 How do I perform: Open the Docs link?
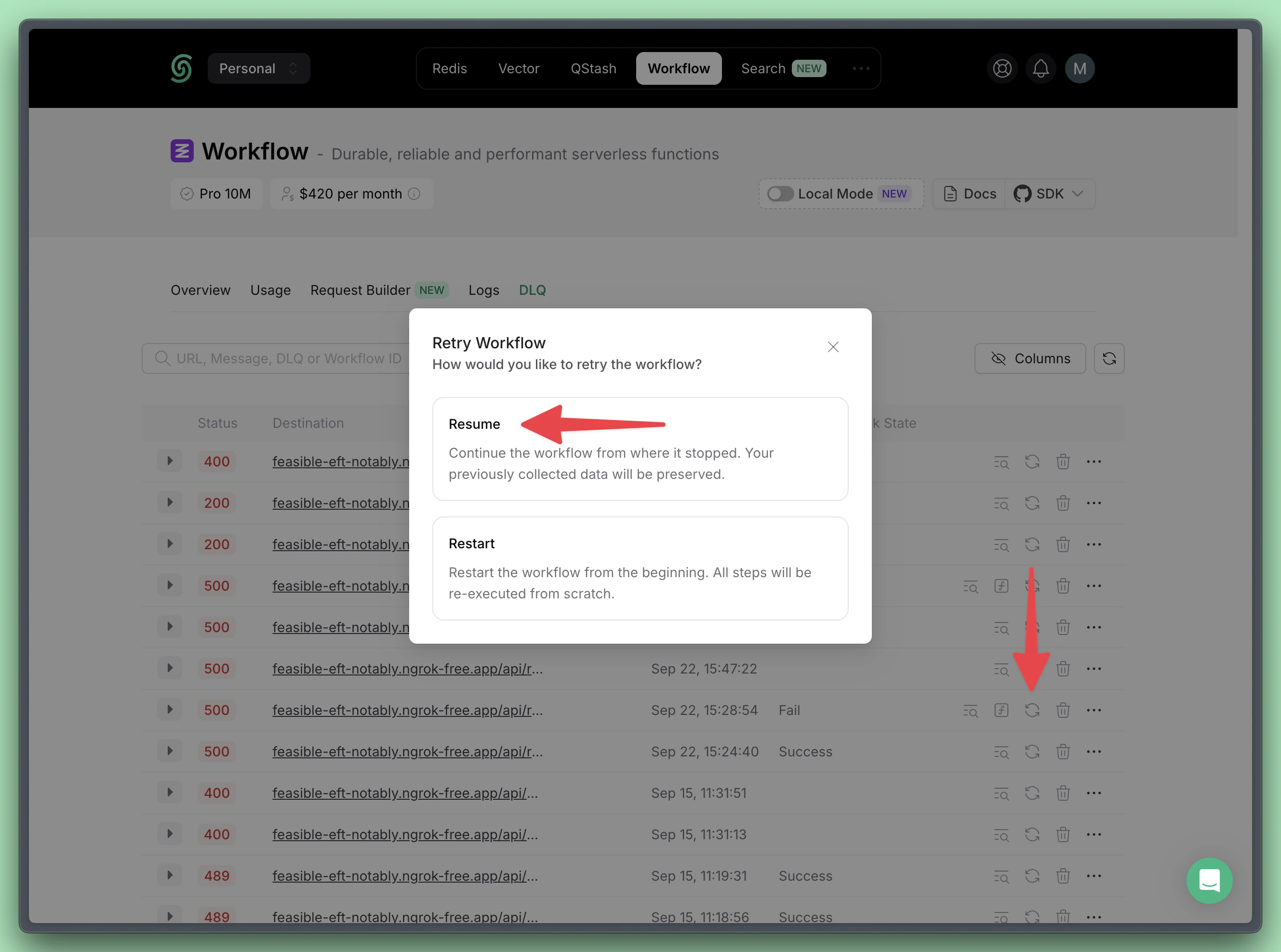click(x=970, y=194)
